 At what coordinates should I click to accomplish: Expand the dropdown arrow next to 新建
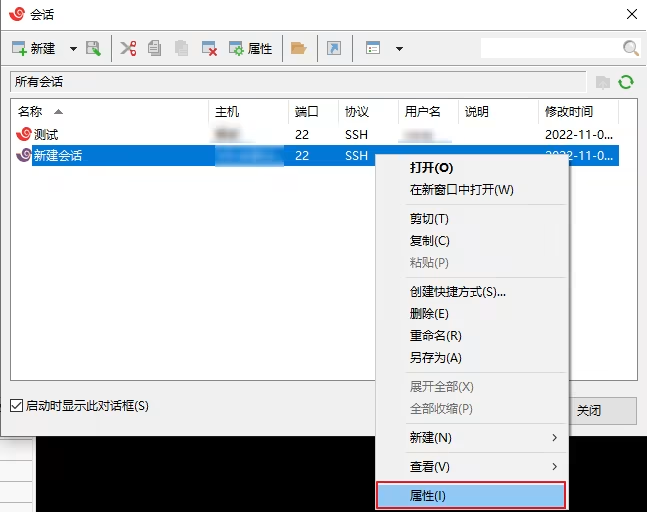point(73,49)
